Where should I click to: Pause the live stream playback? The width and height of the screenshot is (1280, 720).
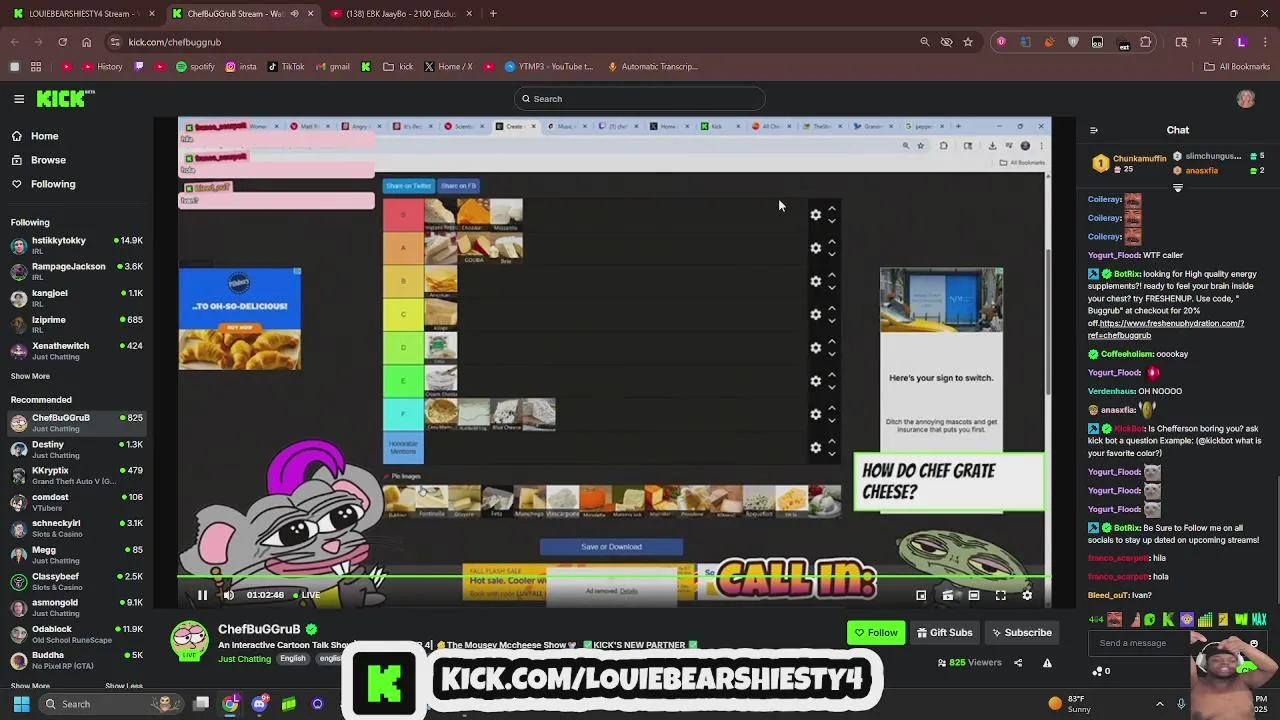coord(202,595)
